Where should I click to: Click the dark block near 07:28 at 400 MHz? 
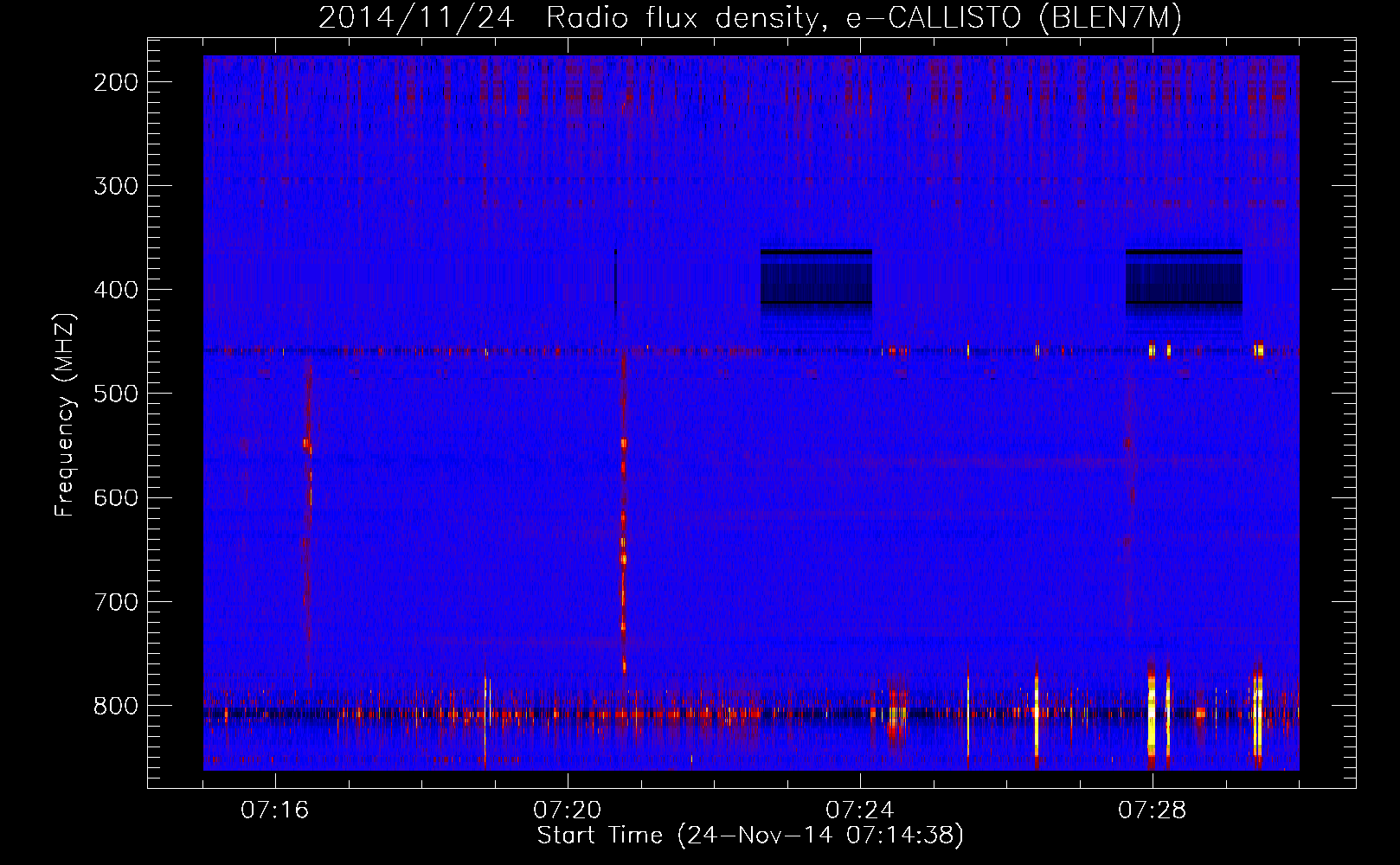(x=1184, y=281)
